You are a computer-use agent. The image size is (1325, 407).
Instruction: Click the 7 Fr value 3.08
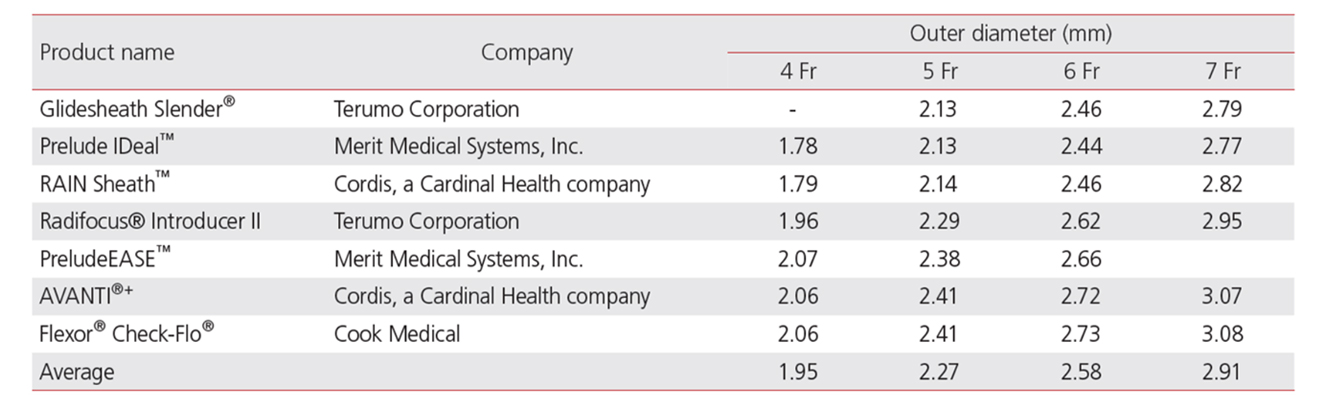click(x=1223, y=334)
